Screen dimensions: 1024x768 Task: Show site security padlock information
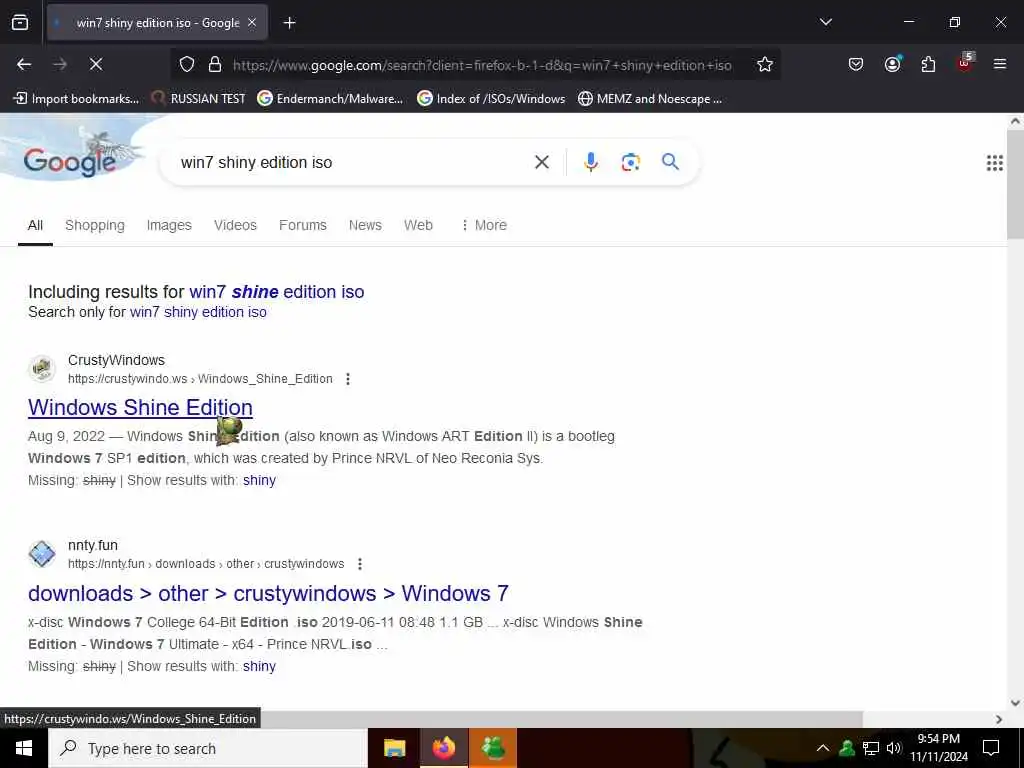[215, 64]
